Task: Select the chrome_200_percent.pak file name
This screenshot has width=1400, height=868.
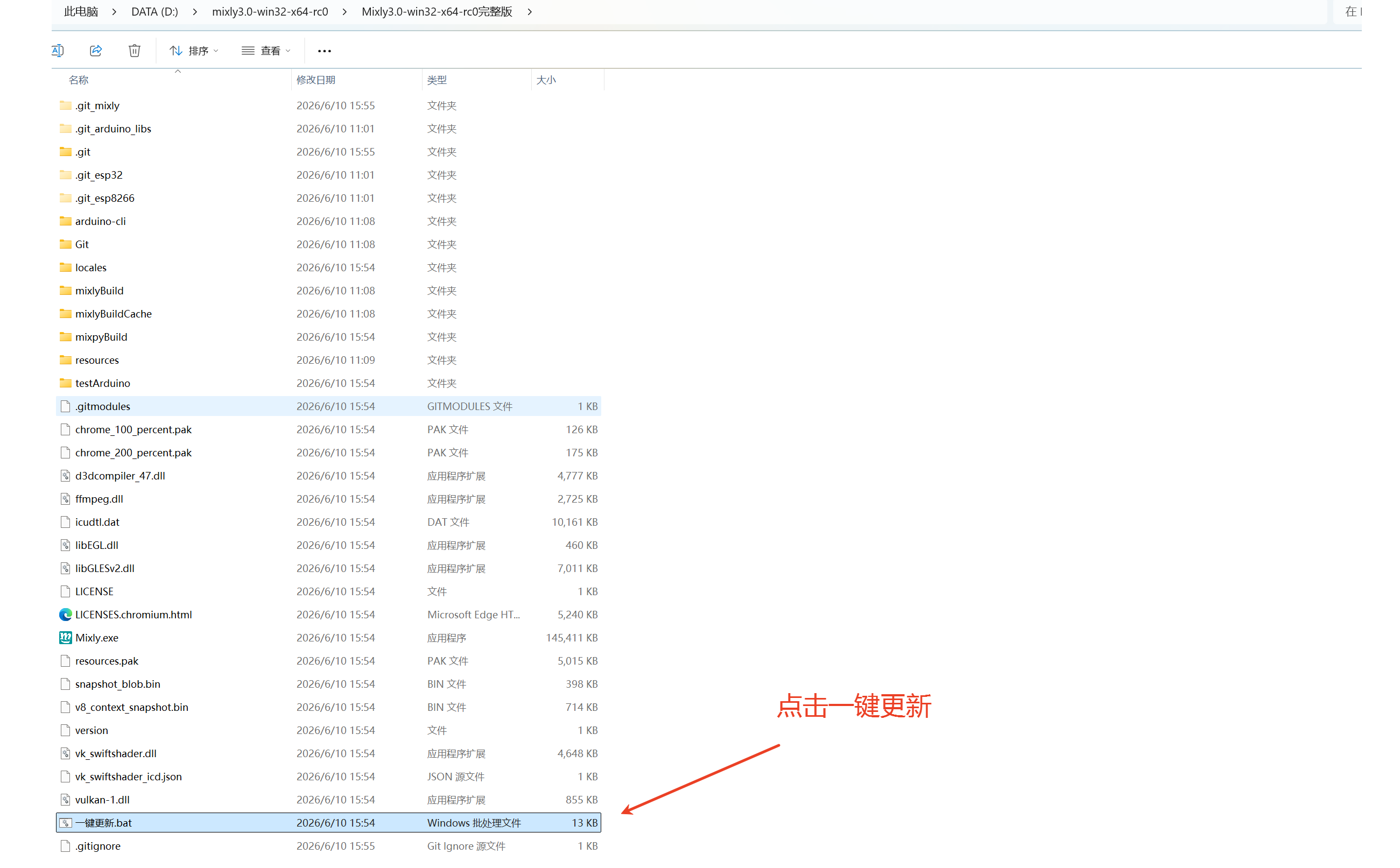Action: coord(133,453)
